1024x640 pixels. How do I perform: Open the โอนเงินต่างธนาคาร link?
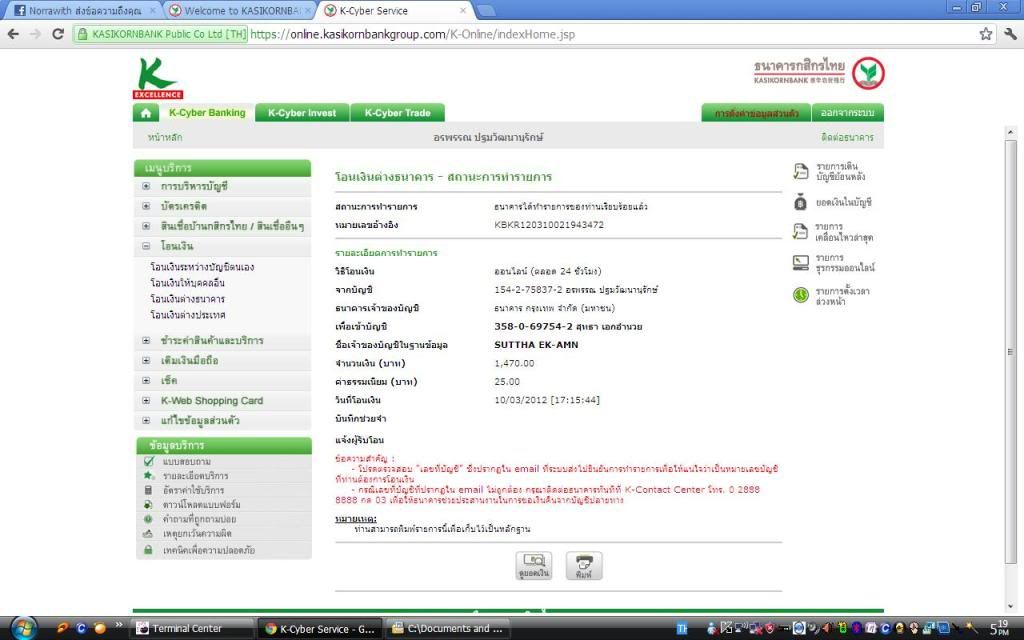[x=188, y=299]
